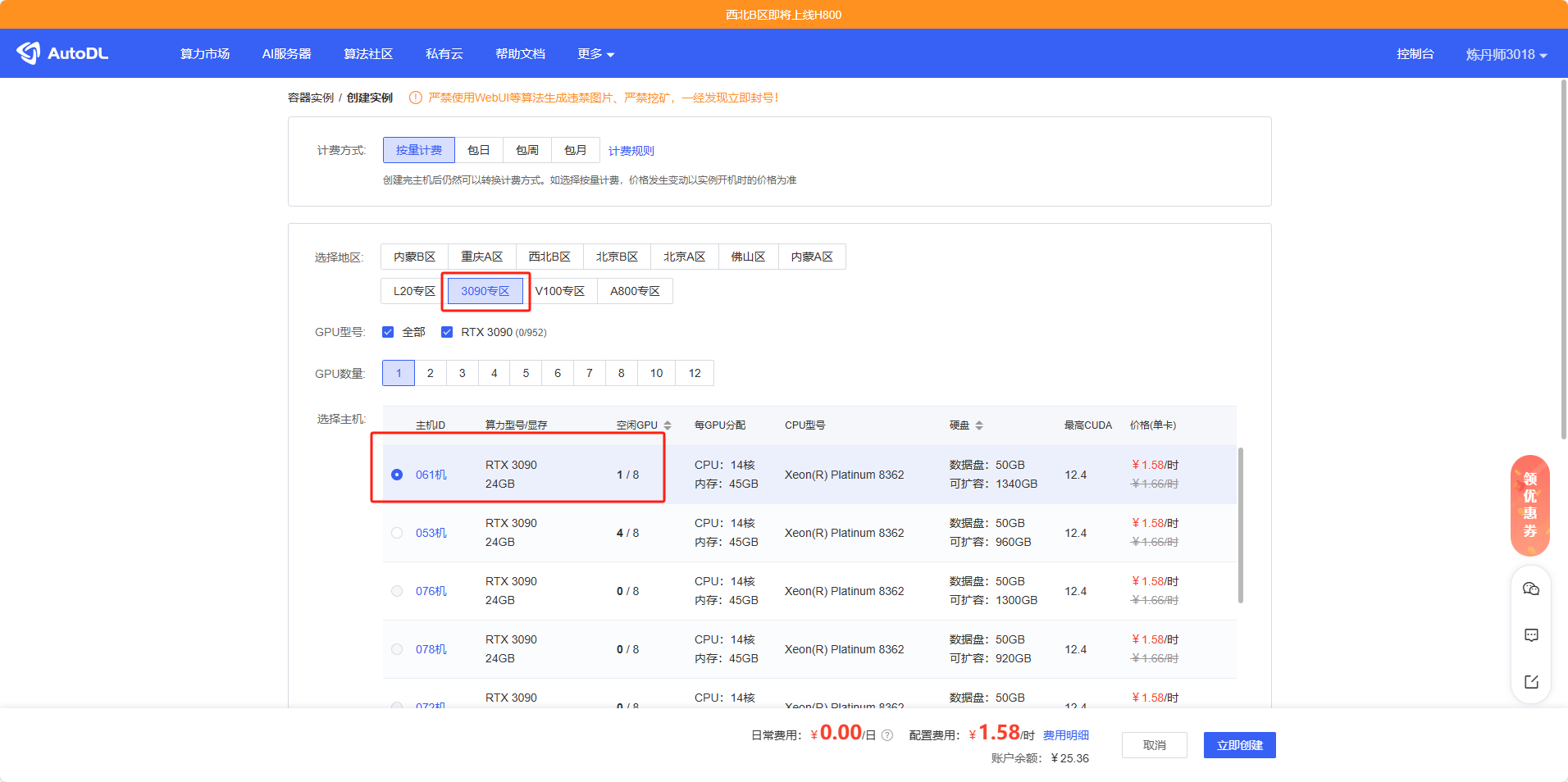This screenshot has height=782, width=1568.
Task: Choose 包周 billing method
Action: [x=527, y=150]
